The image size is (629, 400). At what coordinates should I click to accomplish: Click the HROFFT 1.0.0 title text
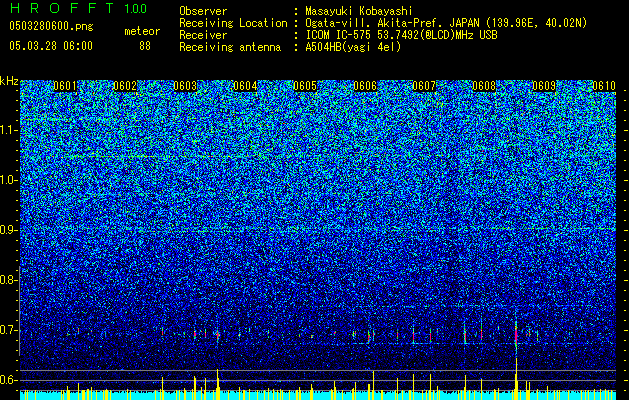pos(78,8)
